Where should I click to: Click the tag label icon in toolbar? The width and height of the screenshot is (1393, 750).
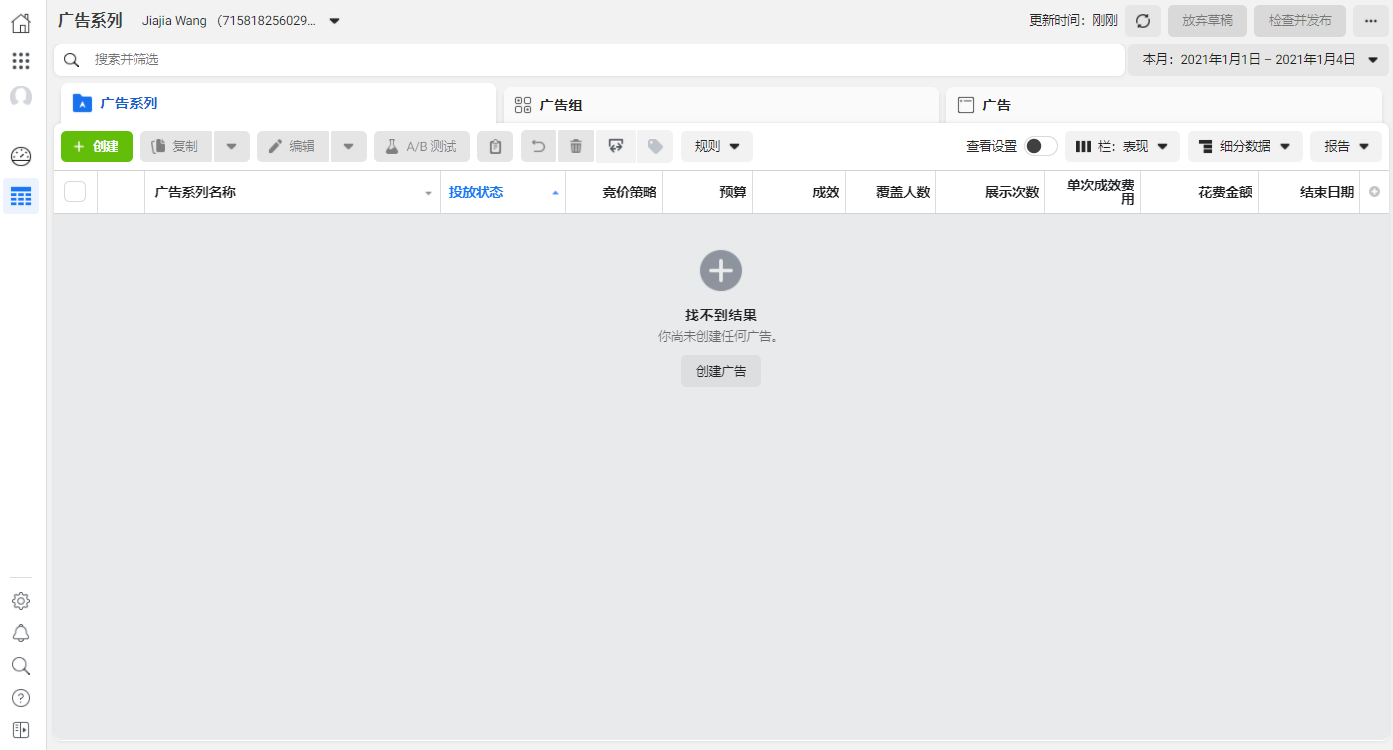tap(655, 147)
